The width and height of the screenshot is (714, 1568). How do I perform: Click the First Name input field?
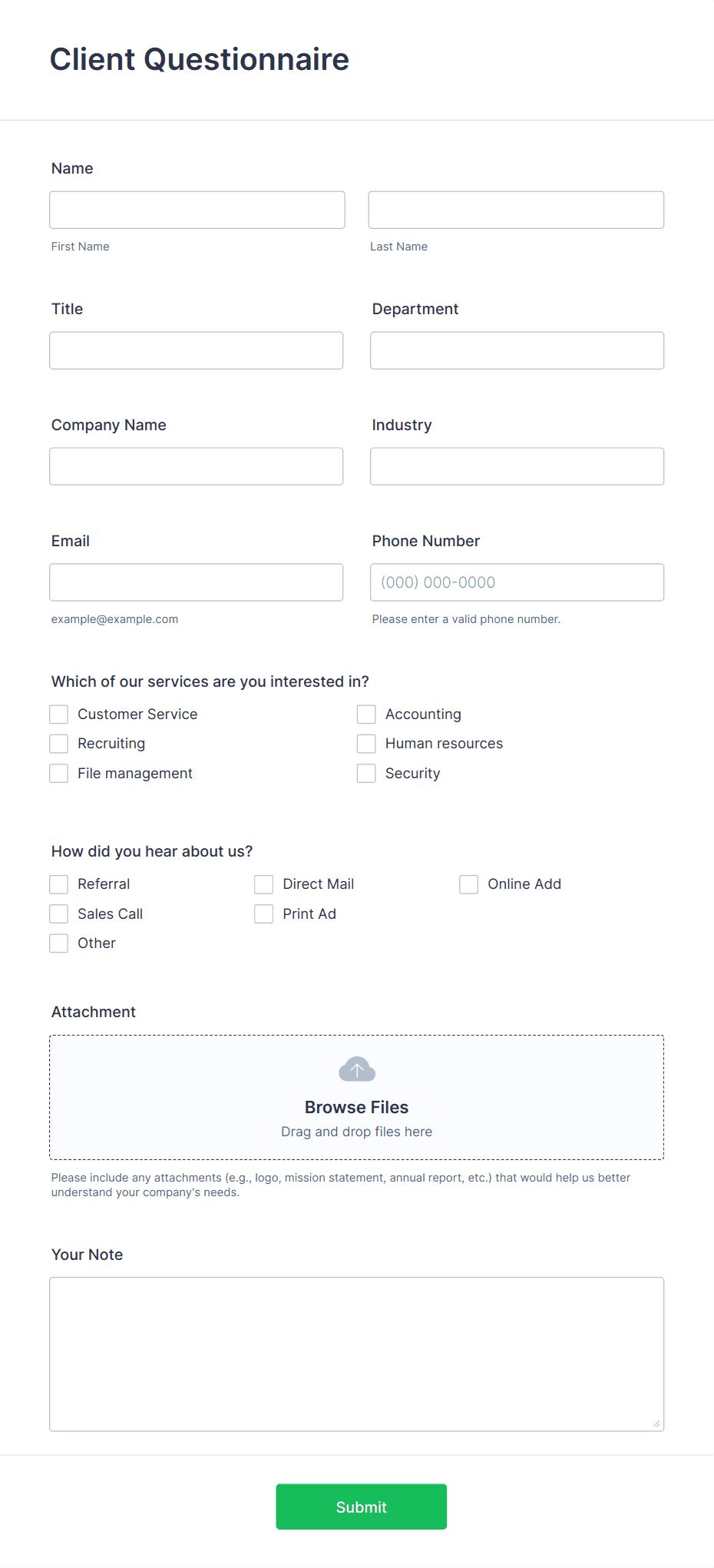(197, 209)
